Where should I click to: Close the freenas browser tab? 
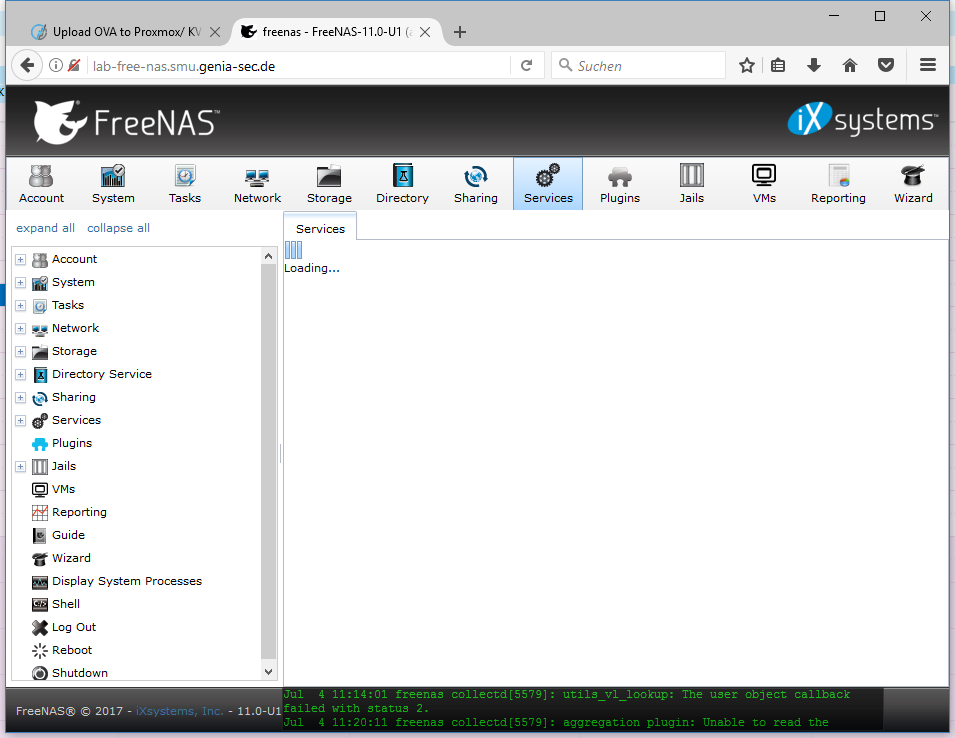[x=425, y=32]
